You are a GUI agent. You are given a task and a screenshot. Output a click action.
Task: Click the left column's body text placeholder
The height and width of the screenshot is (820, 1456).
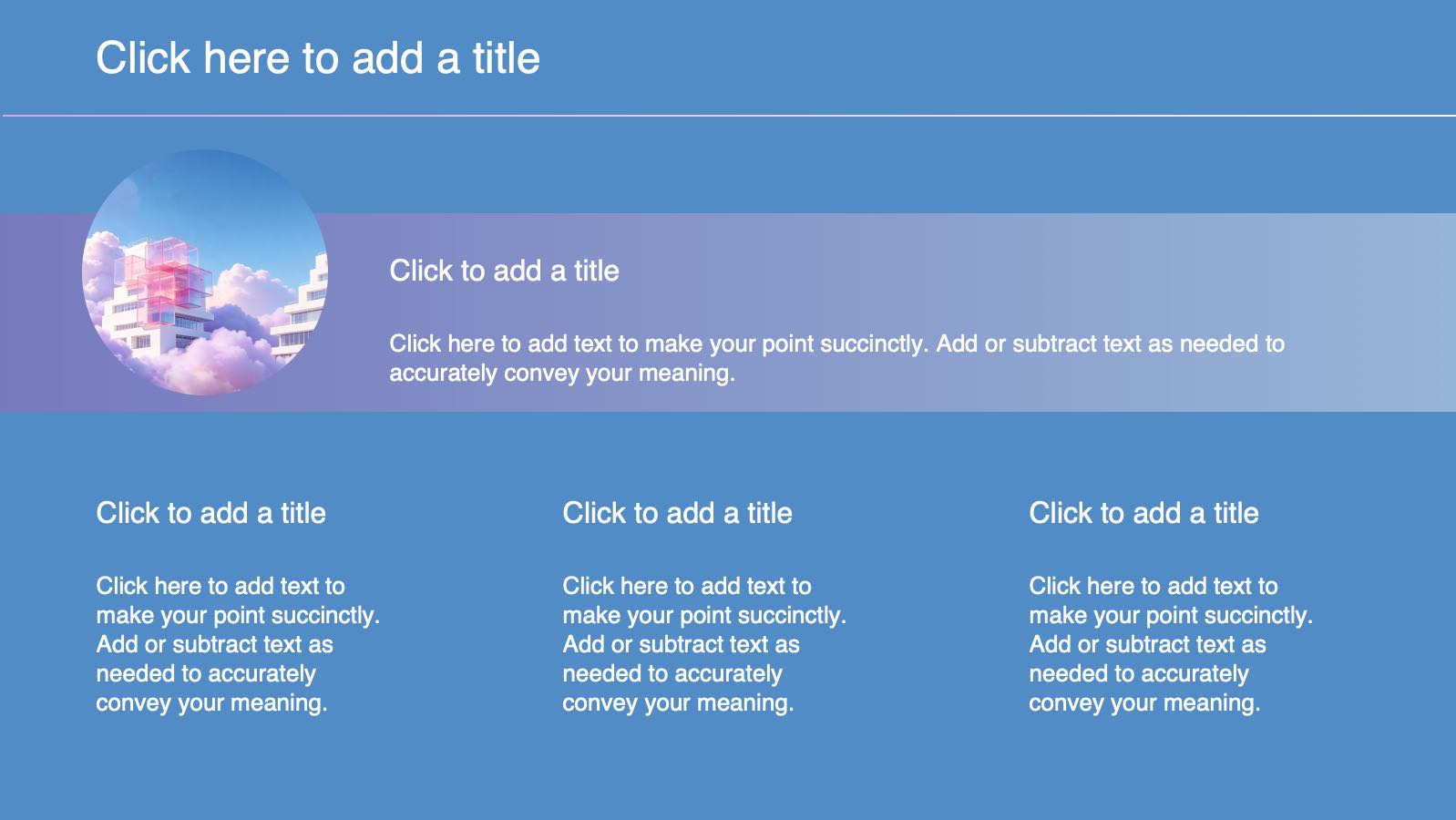[x=238, y=644]
